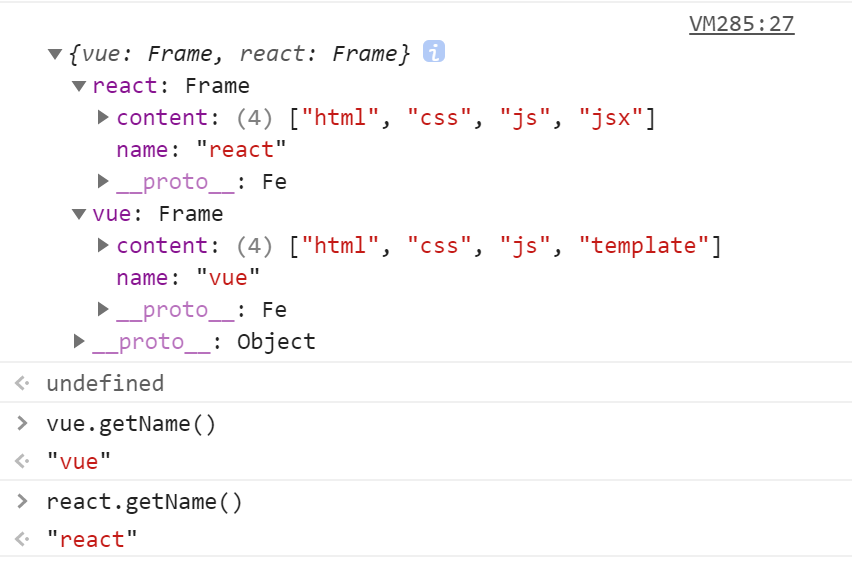Expand react's content array
Viewport: 852px width, 563px height.
103,117
